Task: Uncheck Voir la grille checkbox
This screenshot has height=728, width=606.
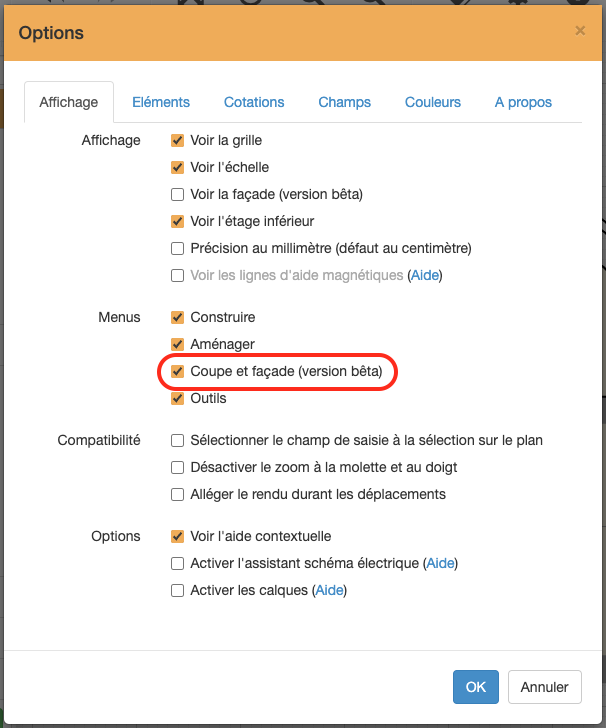Action: point(178,141)
